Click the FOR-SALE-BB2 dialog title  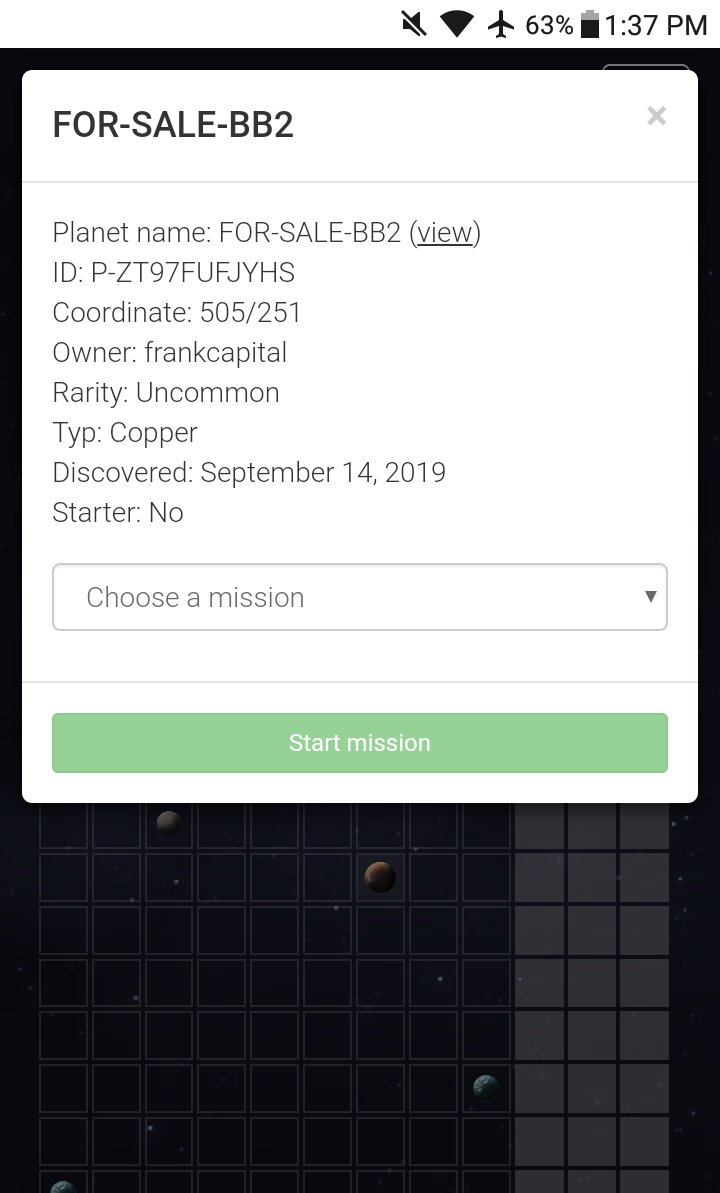pyautogui.click(x=173, y=126)
